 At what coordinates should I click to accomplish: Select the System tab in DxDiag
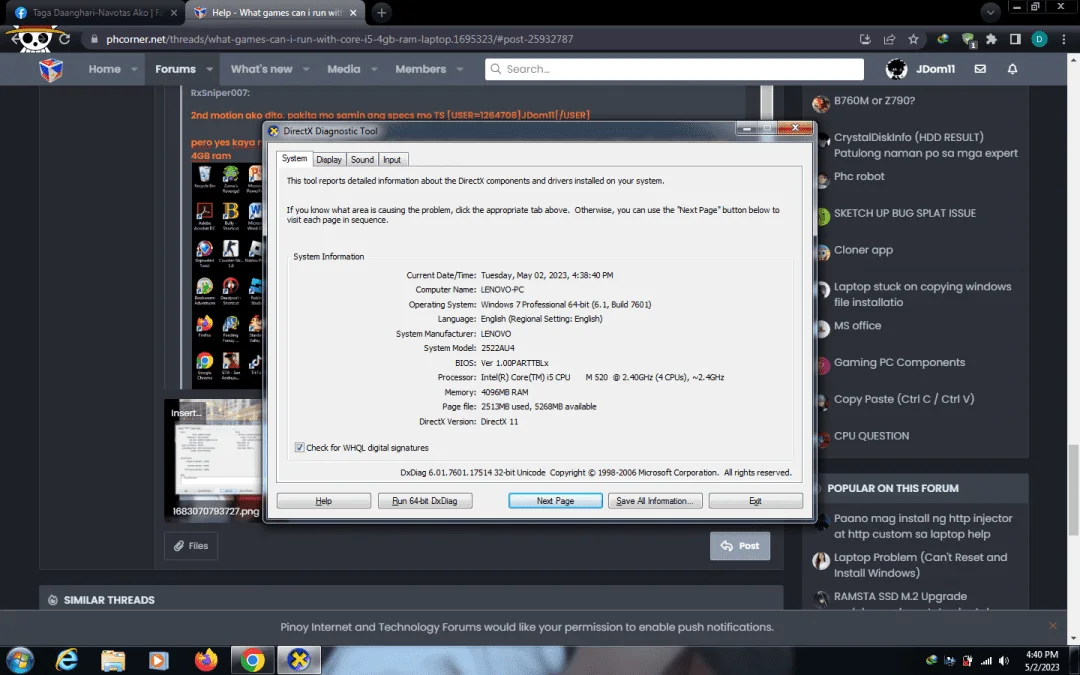pos(294,158)
